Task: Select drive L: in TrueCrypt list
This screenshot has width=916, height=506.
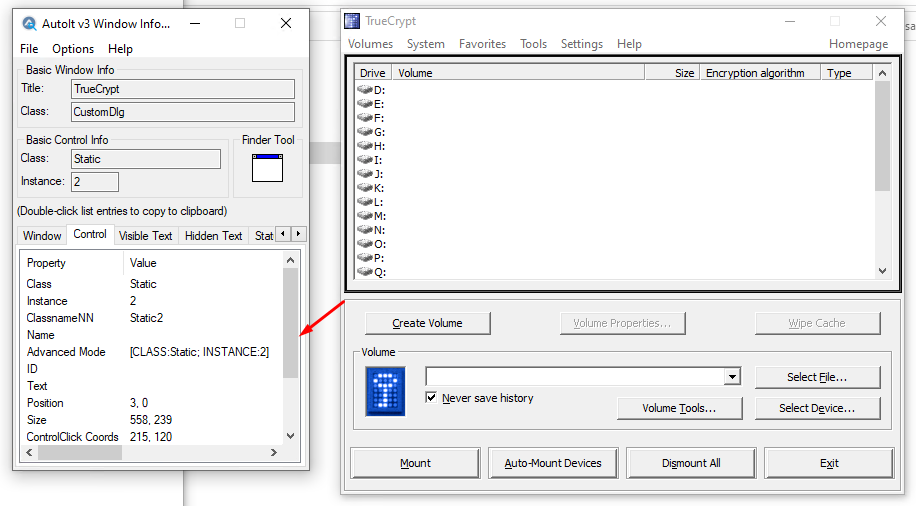Action: pyautogui.click(x=372, y=202)
